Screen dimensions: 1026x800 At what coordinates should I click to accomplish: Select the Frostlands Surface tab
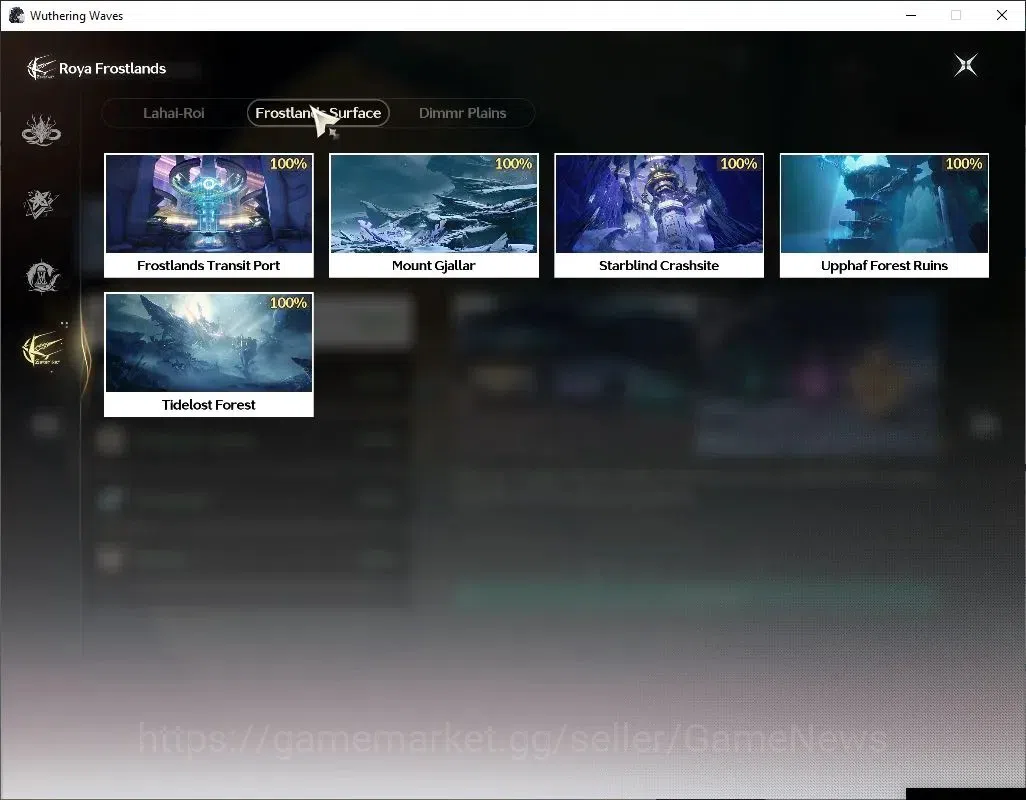click(318, 113)
